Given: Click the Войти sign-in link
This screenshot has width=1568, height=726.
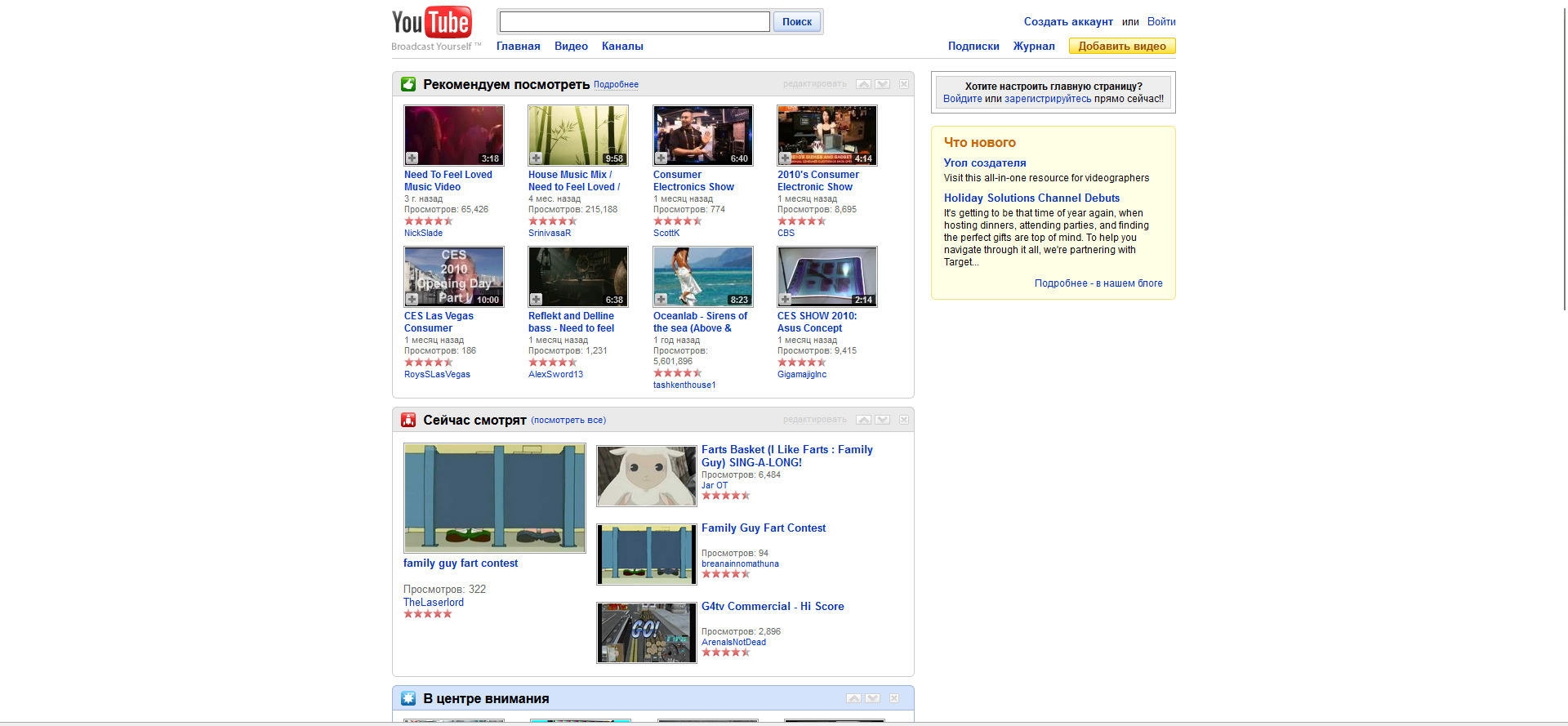Looking at the screenshot, I should pyautogui.click(x=1161, y=22).
